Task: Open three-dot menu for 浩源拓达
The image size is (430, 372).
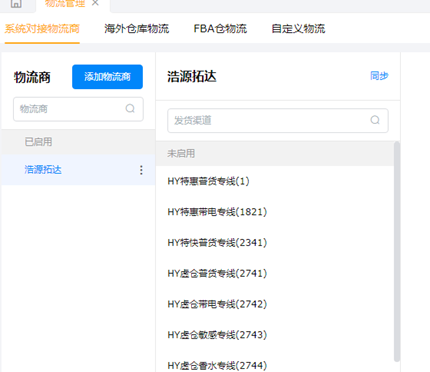Action: point(141,170)
